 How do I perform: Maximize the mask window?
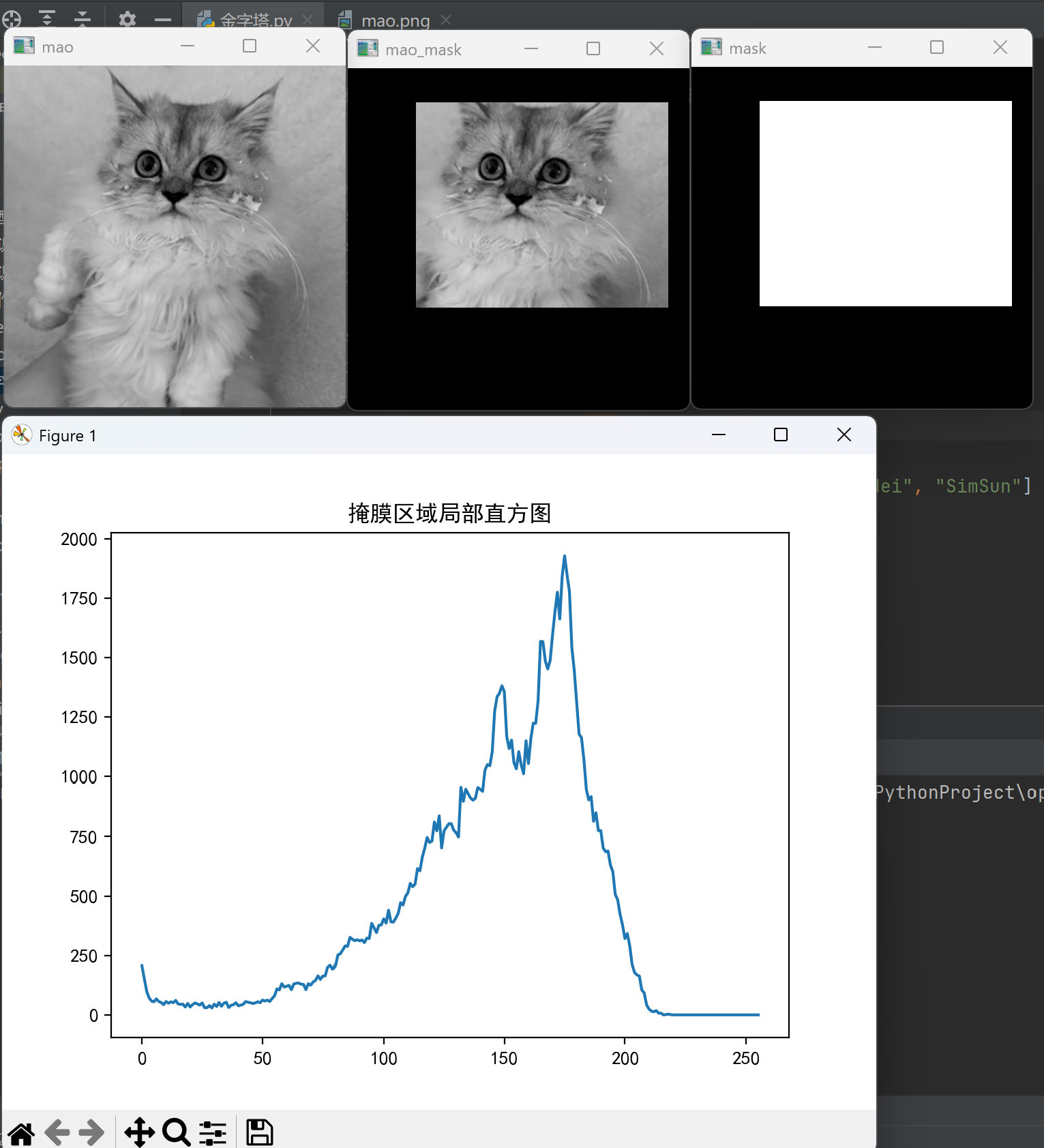937,47
